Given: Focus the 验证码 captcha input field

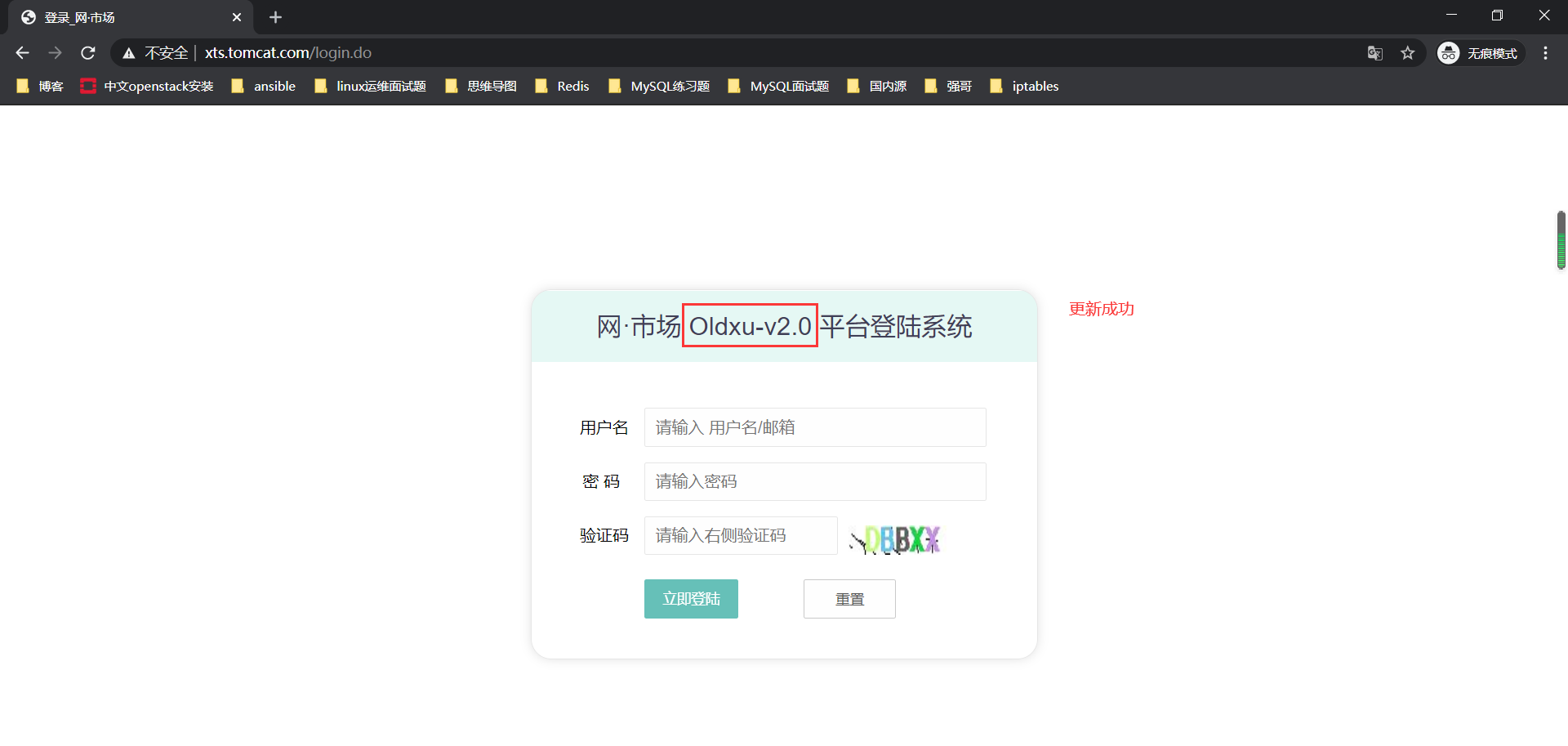Looking at the screenshot, I should coord(741,535).
